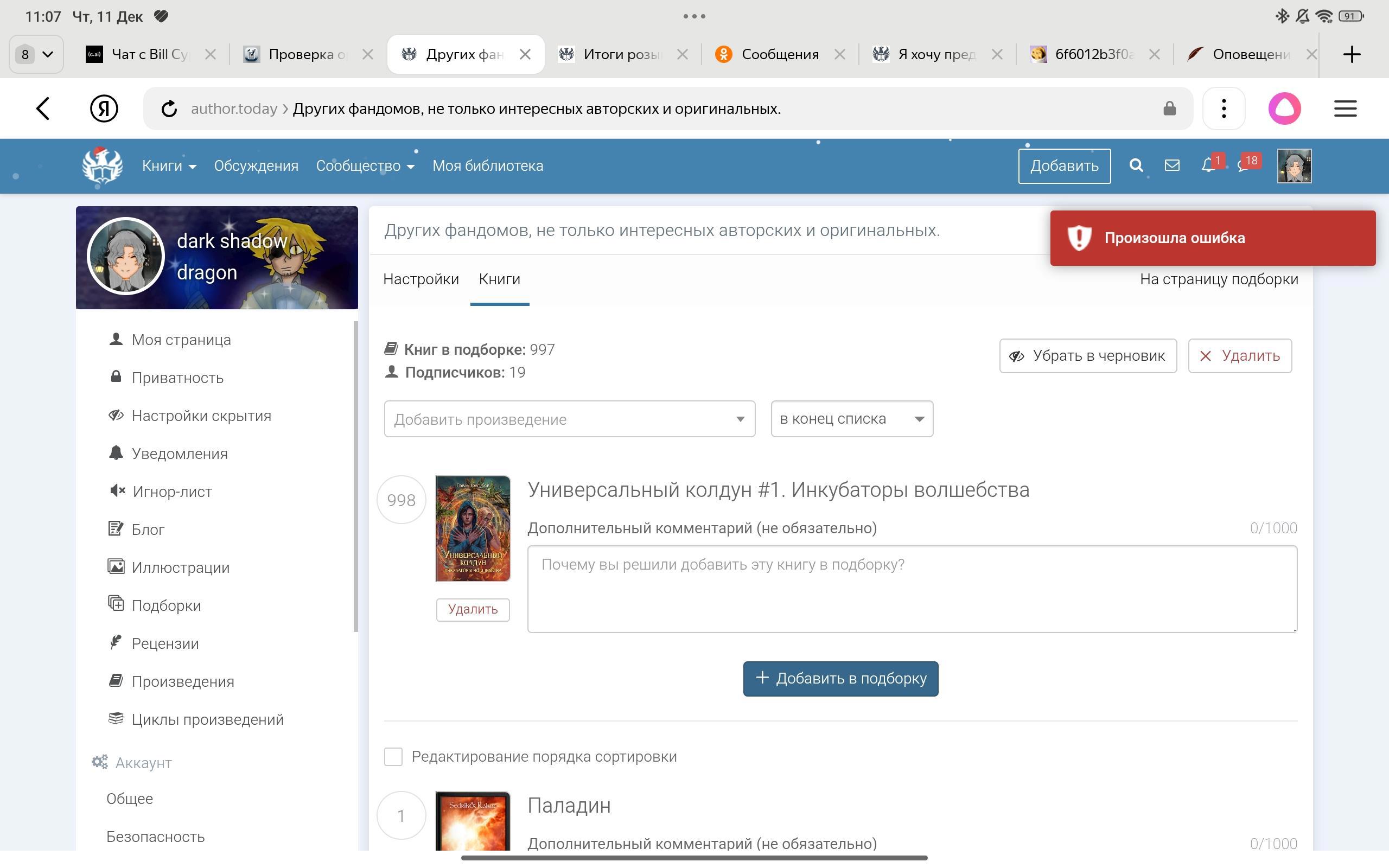Follow На страницу подборки link
1389x868 pixels.
pyautogui.click(x=1219, y=279)
